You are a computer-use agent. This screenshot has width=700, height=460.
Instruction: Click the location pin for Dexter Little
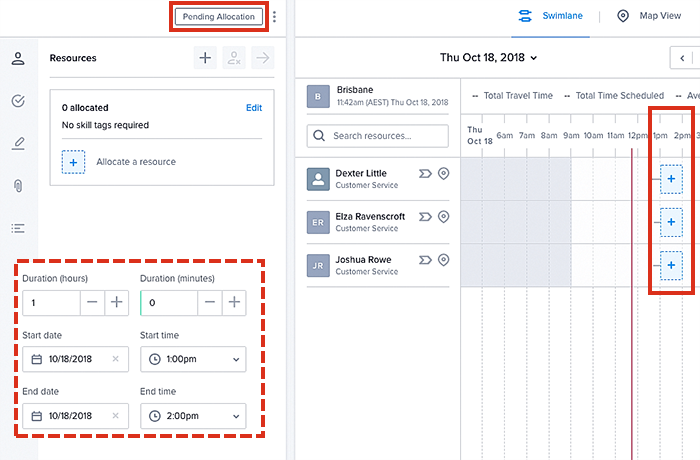[x=444, y=174]
